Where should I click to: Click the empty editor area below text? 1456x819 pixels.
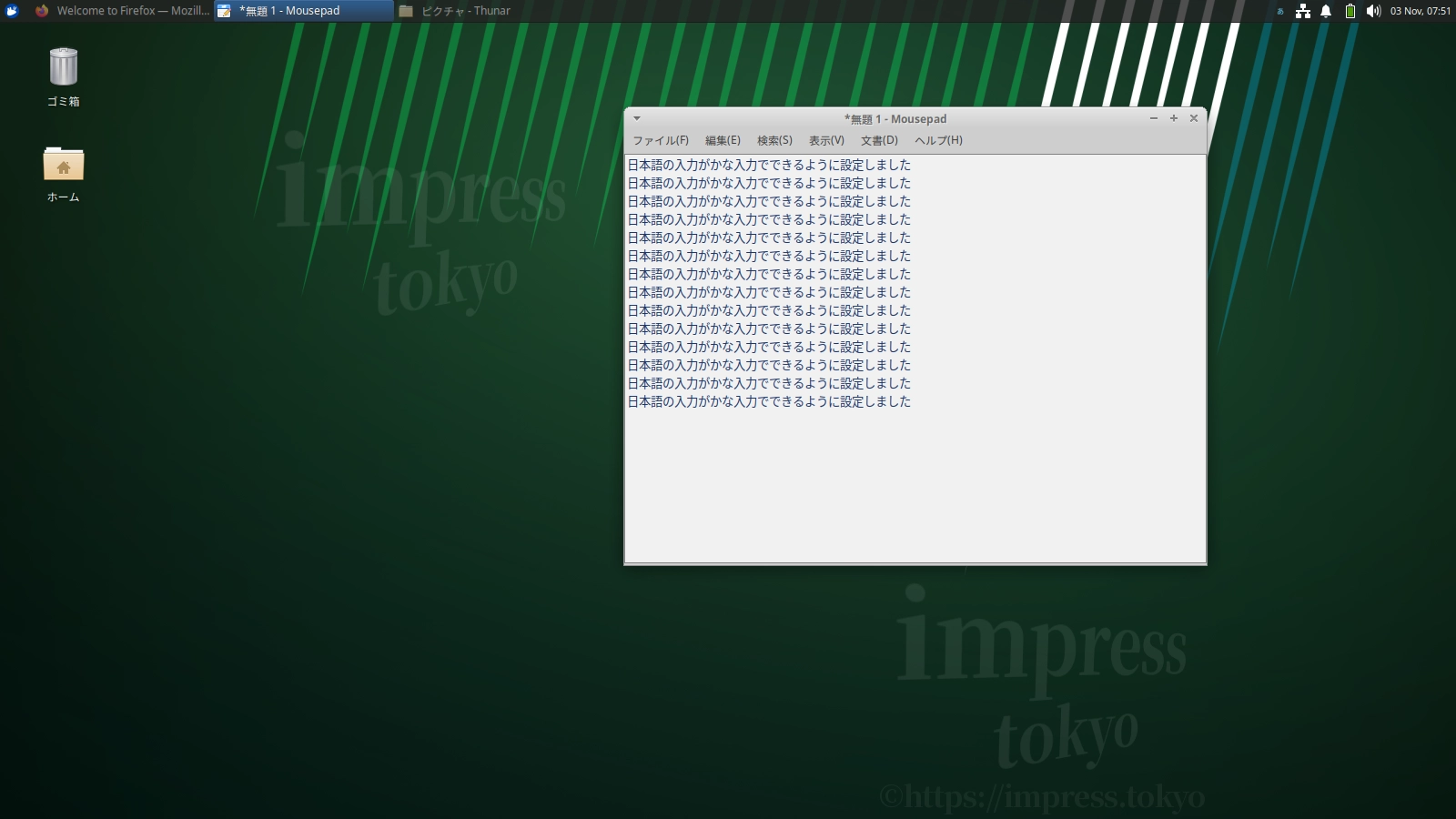(x=915, y=487)
